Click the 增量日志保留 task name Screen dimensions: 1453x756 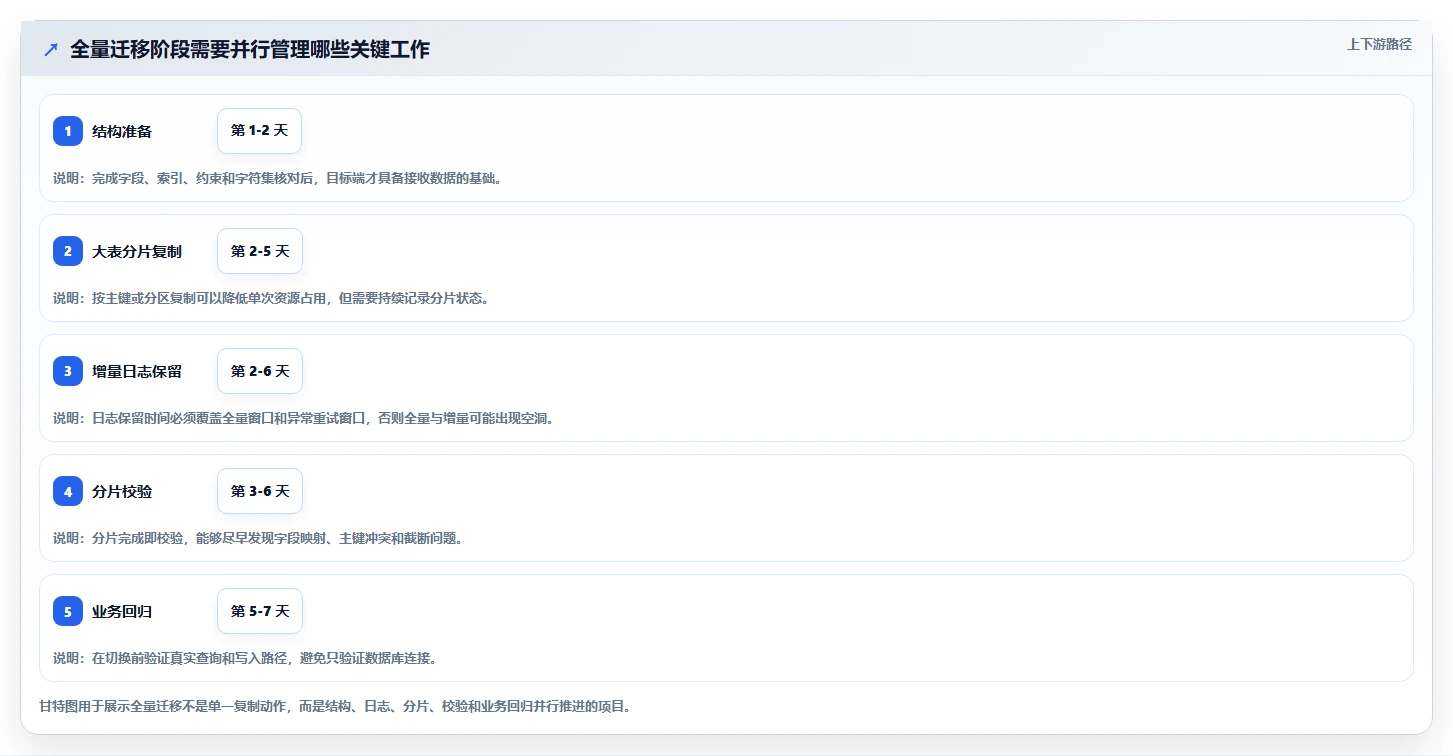coord(137,371)
